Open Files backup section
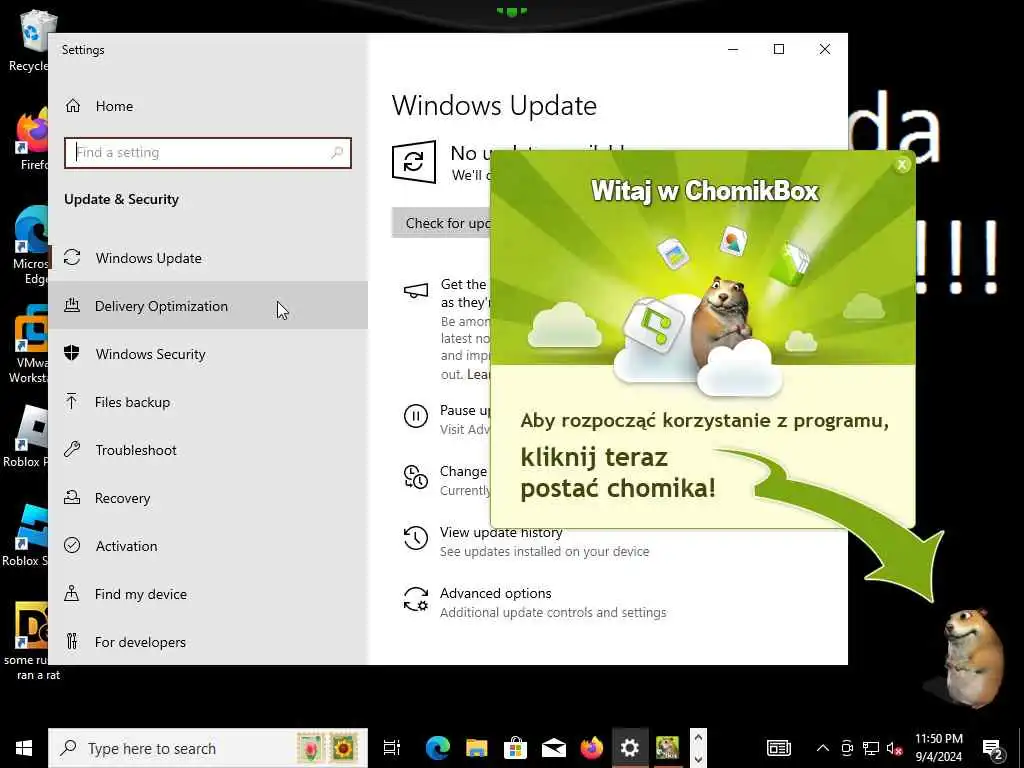This screenshot has height=768, width=1024. [208, 402]
